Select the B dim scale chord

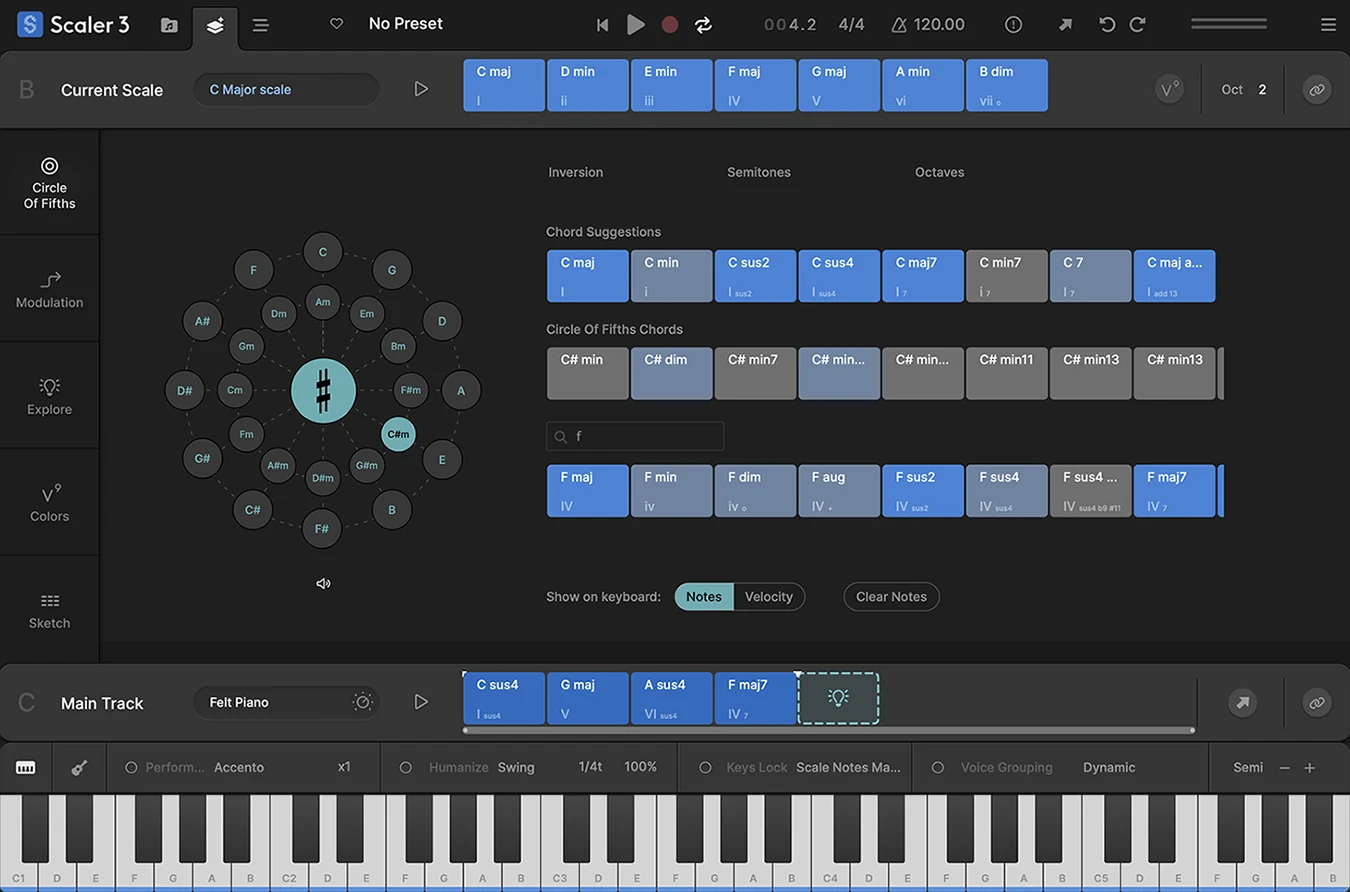[1007, 85]
